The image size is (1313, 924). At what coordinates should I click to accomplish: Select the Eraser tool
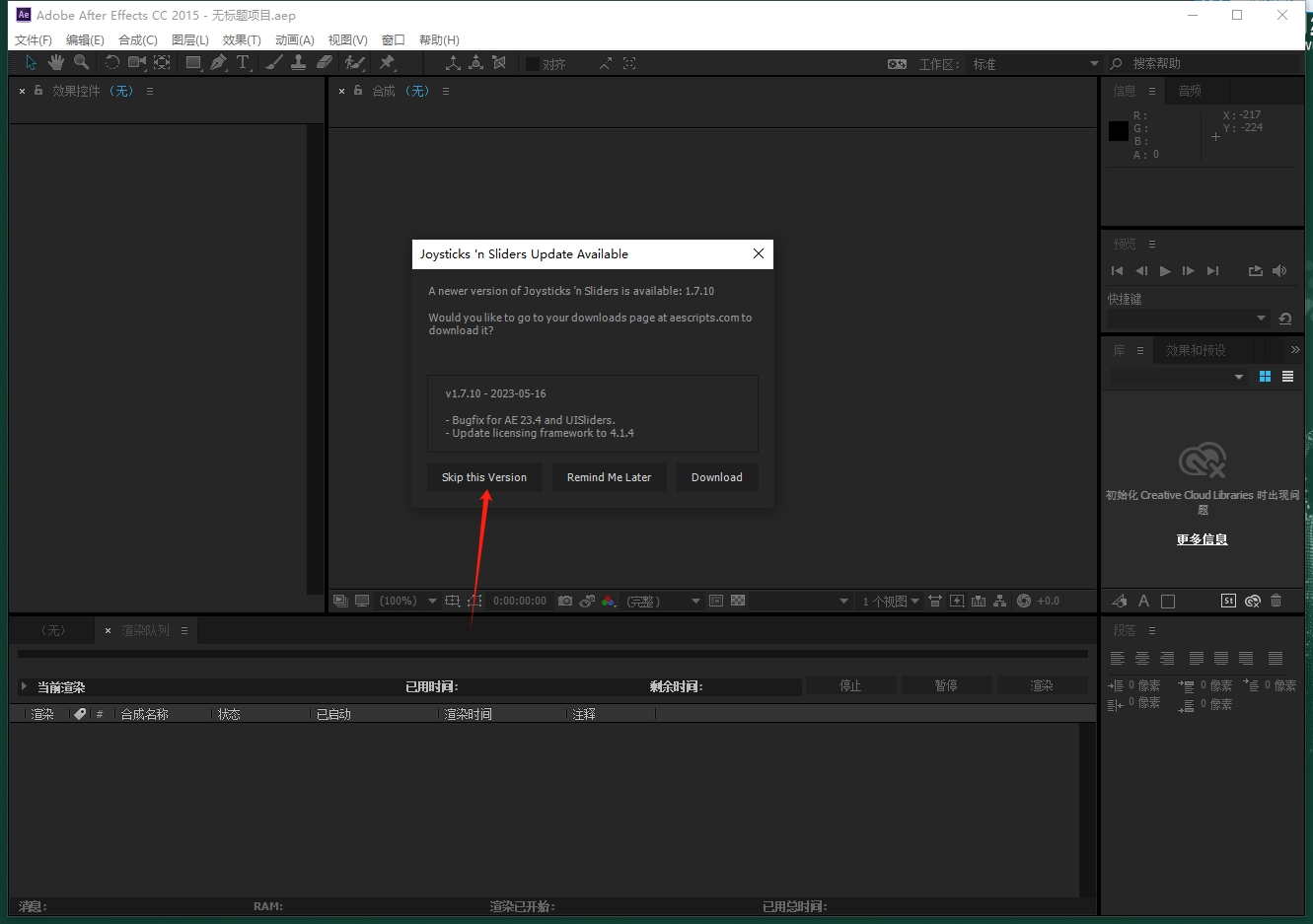click(324, 62)
